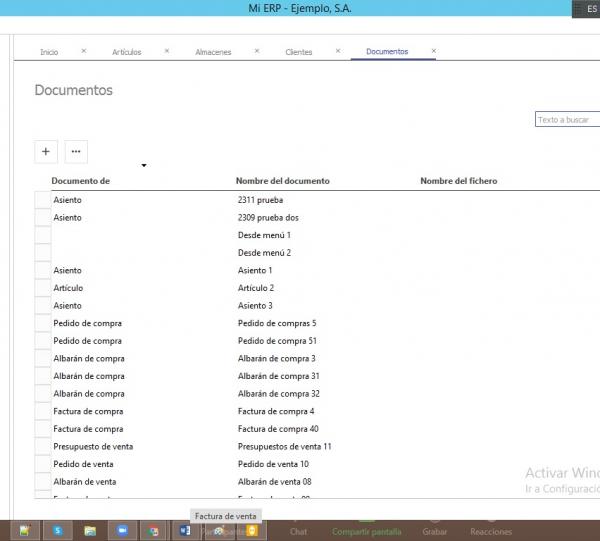This screenshot has width=600, height=541.
Task: Close the Inicio tab
Action: click(x=84, y=51)
